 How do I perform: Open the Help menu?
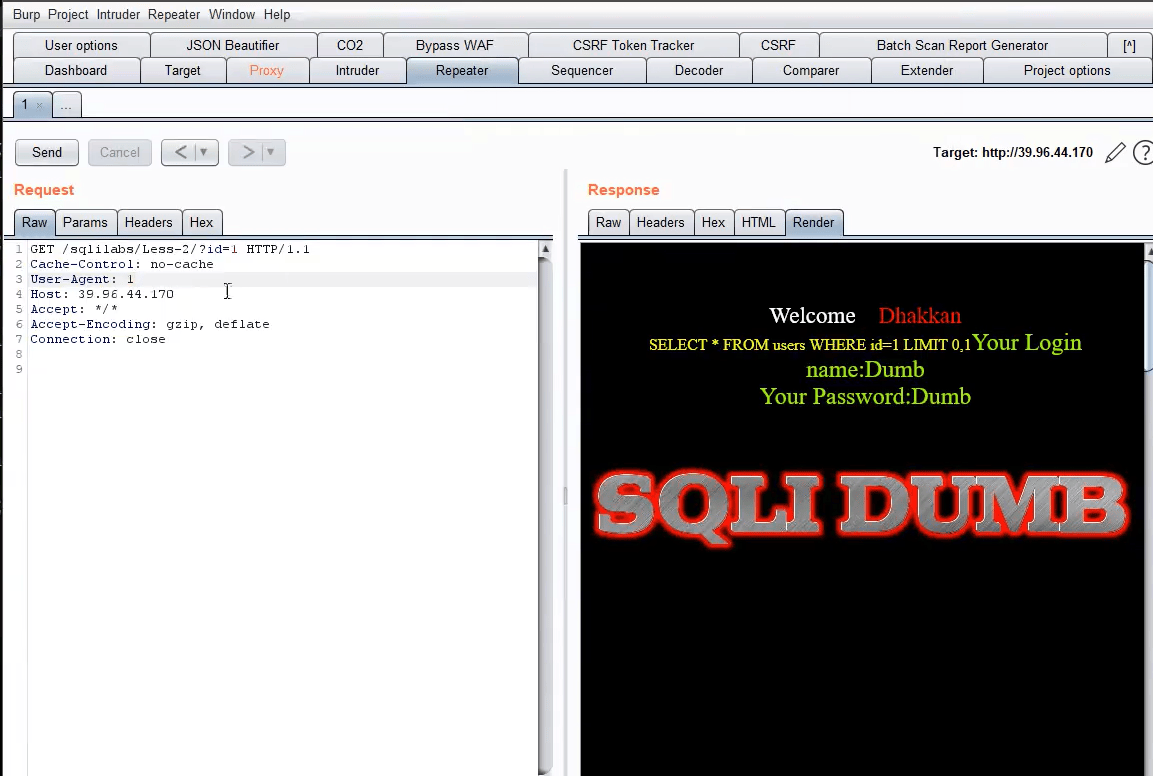pos(277,14)
